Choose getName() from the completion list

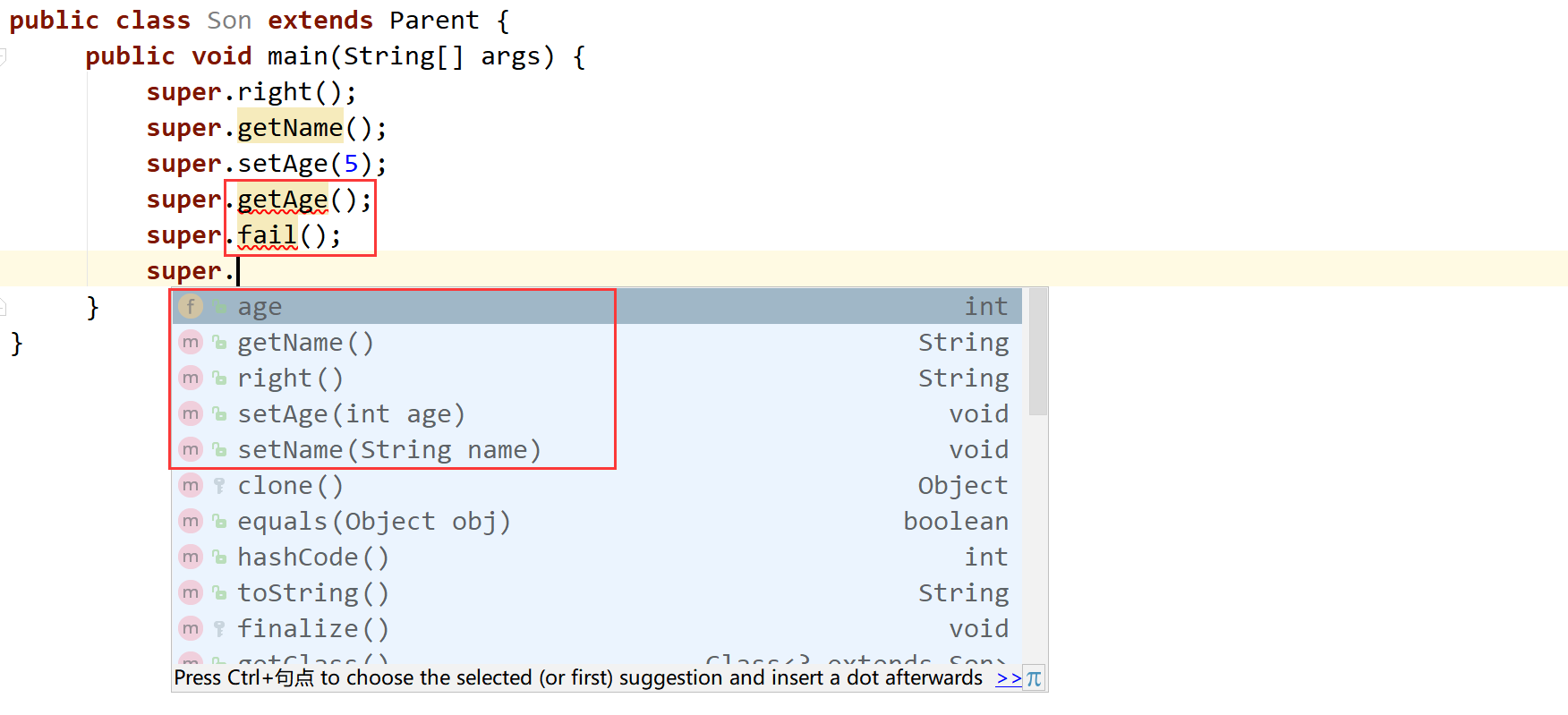[x=597, y=343]
